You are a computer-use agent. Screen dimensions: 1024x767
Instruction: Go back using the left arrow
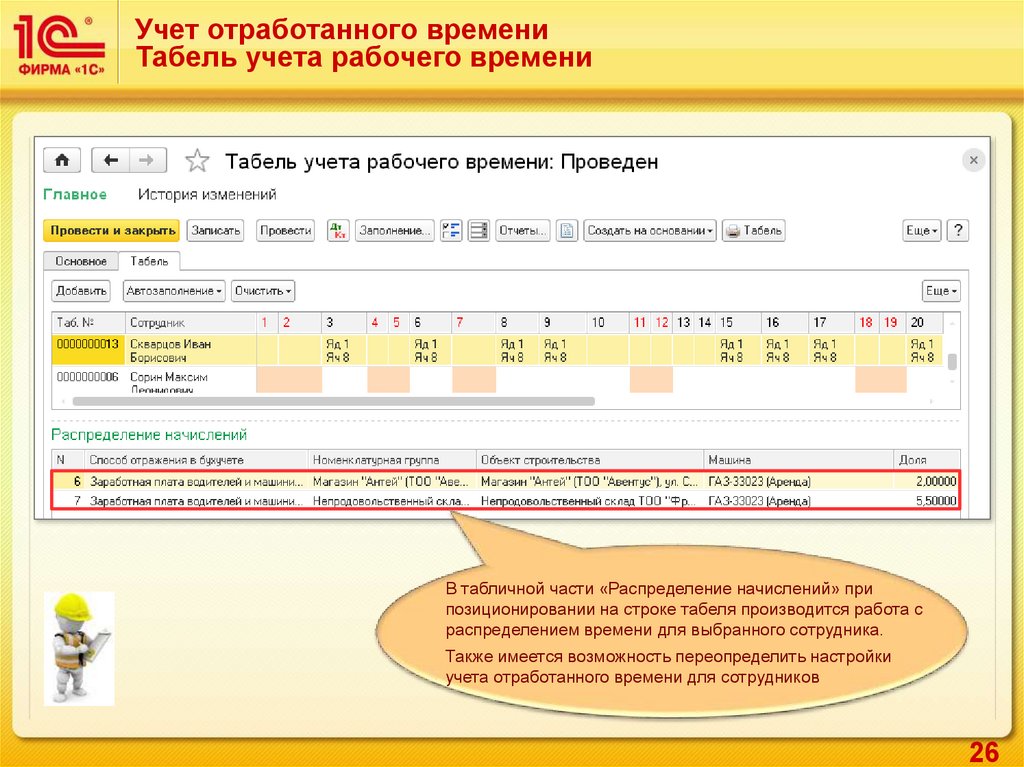click(111, 161)
